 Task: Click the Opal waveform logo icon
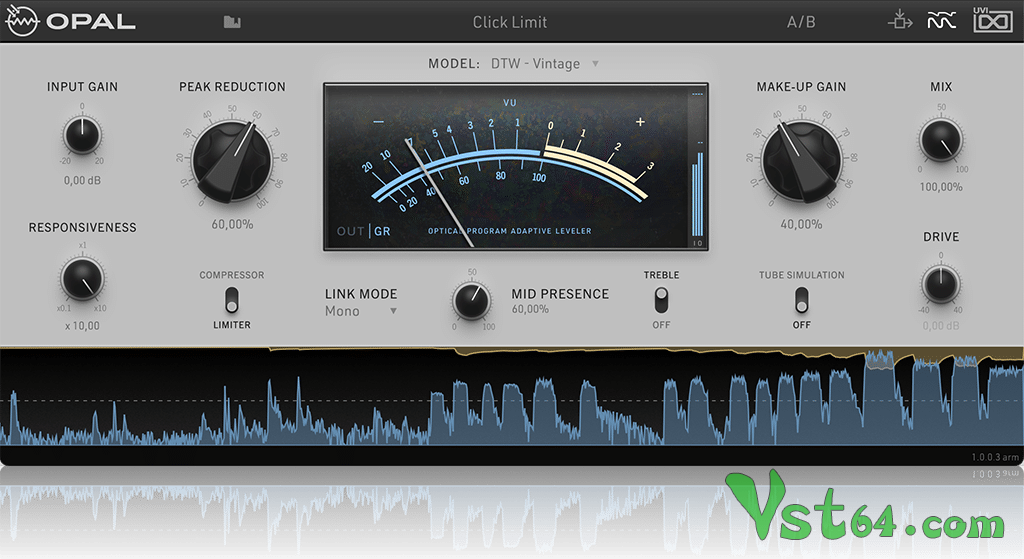[22, 21]
